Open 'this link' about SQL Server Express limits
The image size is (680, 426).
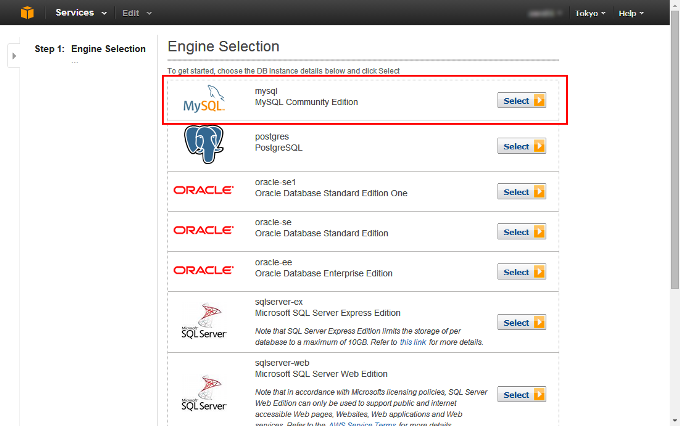tap(413, 342)
